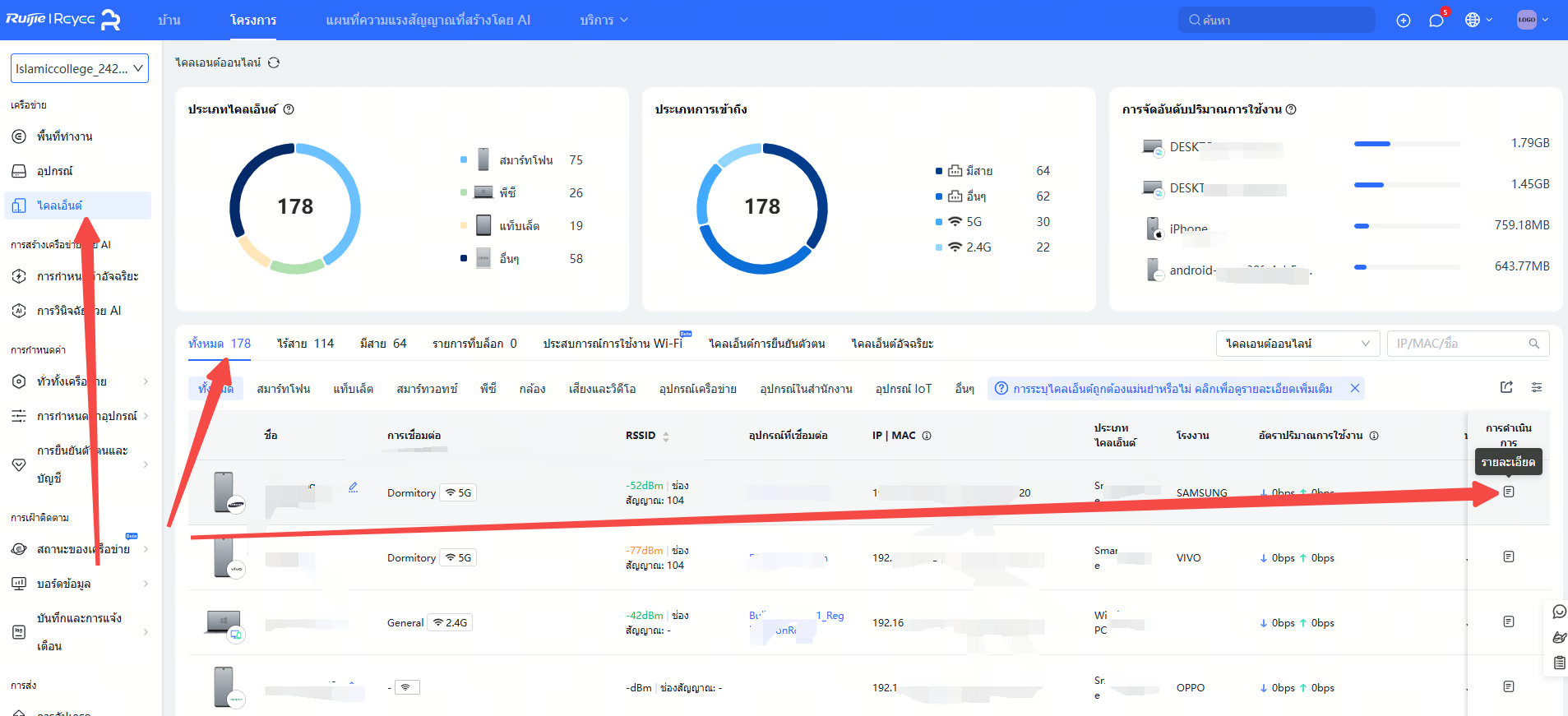Filter by อุปกรณ์เครือข่าย type
This screenshot has height=716, width=1568.
(697, 389)
